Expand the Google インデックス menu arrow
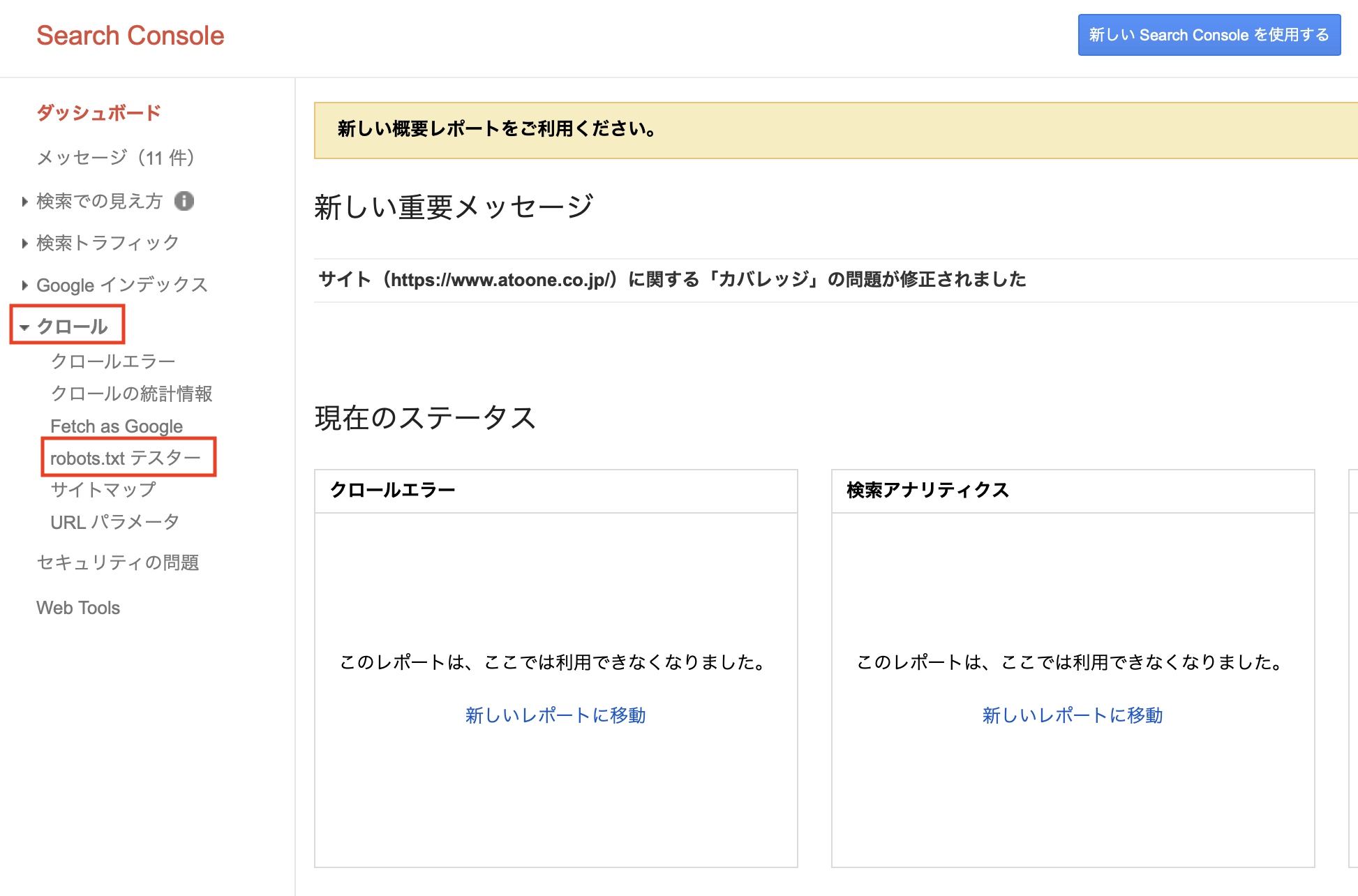 25,285
